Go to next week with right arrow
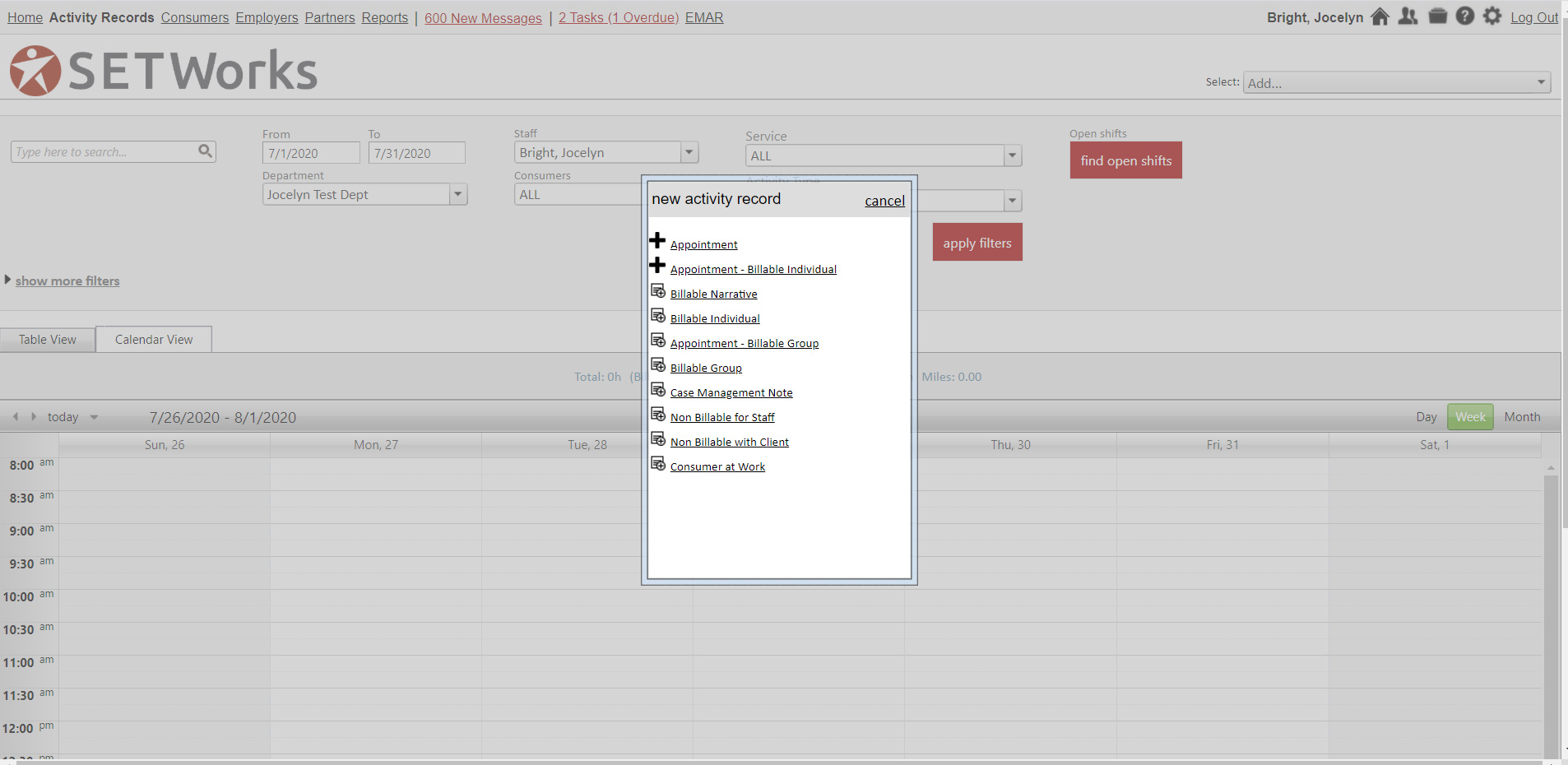Image resolution: width=1568 pixels, height=765 pixels. click(34, 417)
